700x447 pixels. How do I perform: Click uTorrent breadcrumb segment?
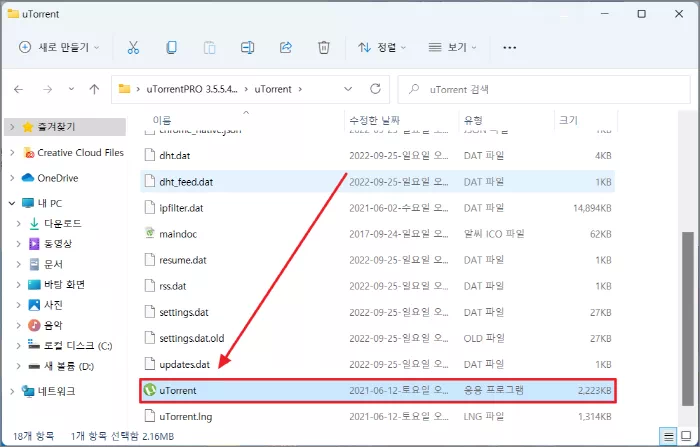273,89
